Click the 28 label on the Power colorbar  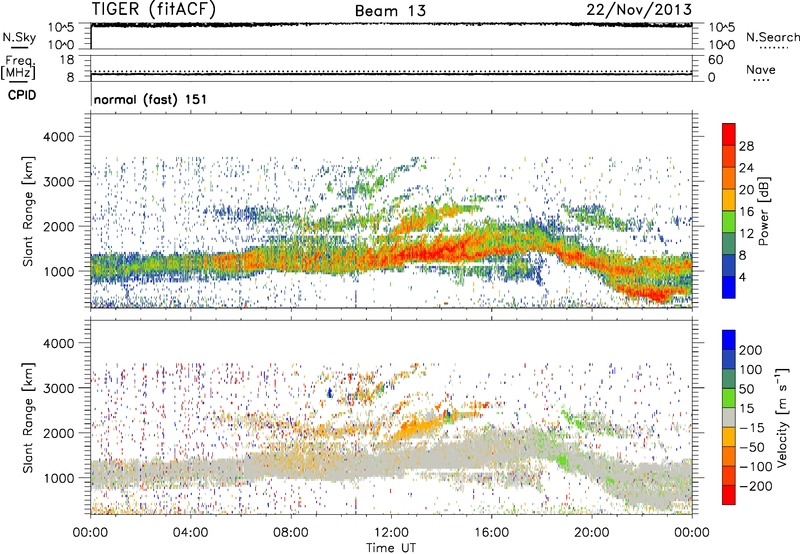[x=746, y=146]
